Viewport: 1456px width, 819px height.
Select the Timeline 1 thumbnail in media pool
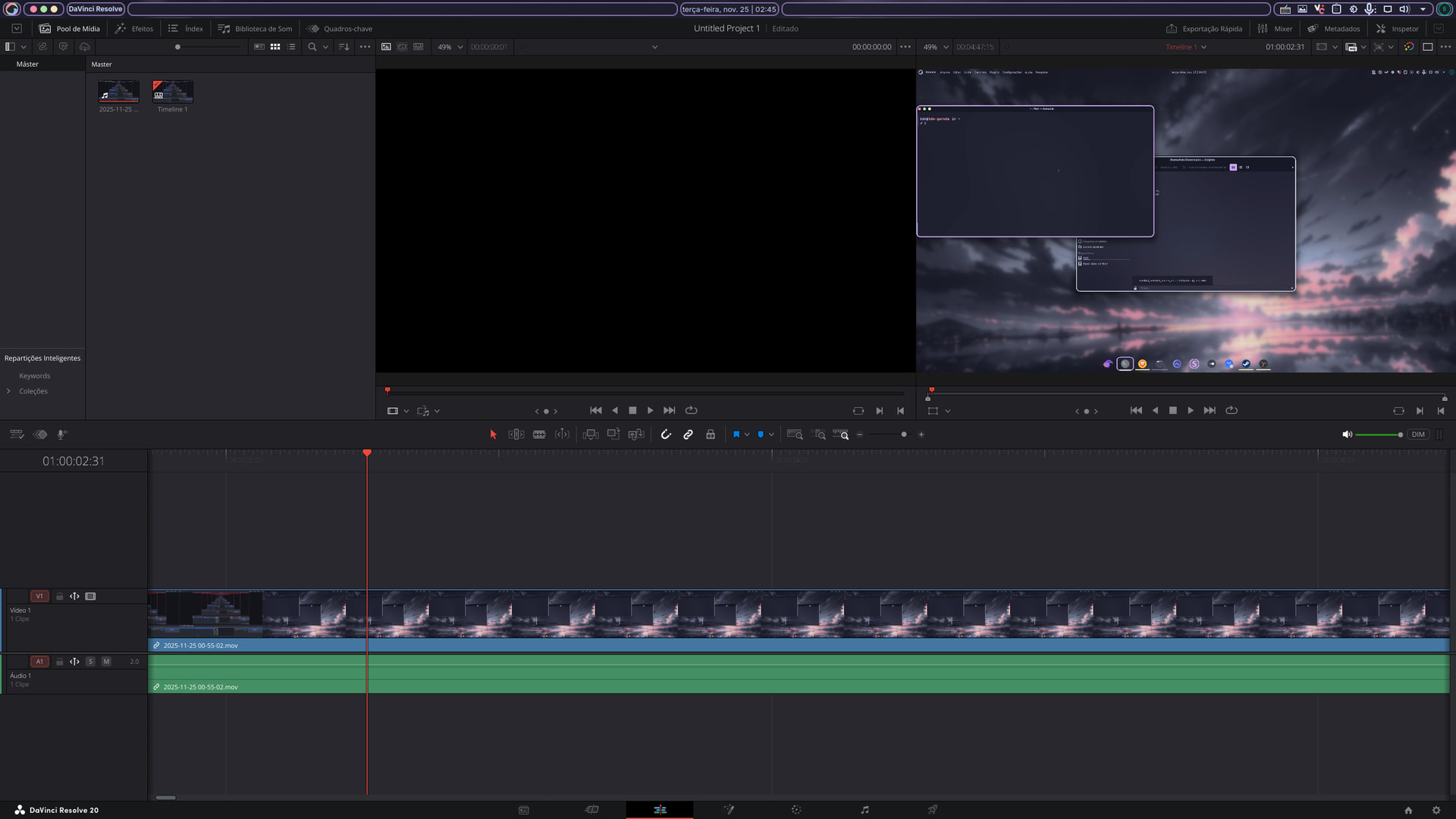172,92
